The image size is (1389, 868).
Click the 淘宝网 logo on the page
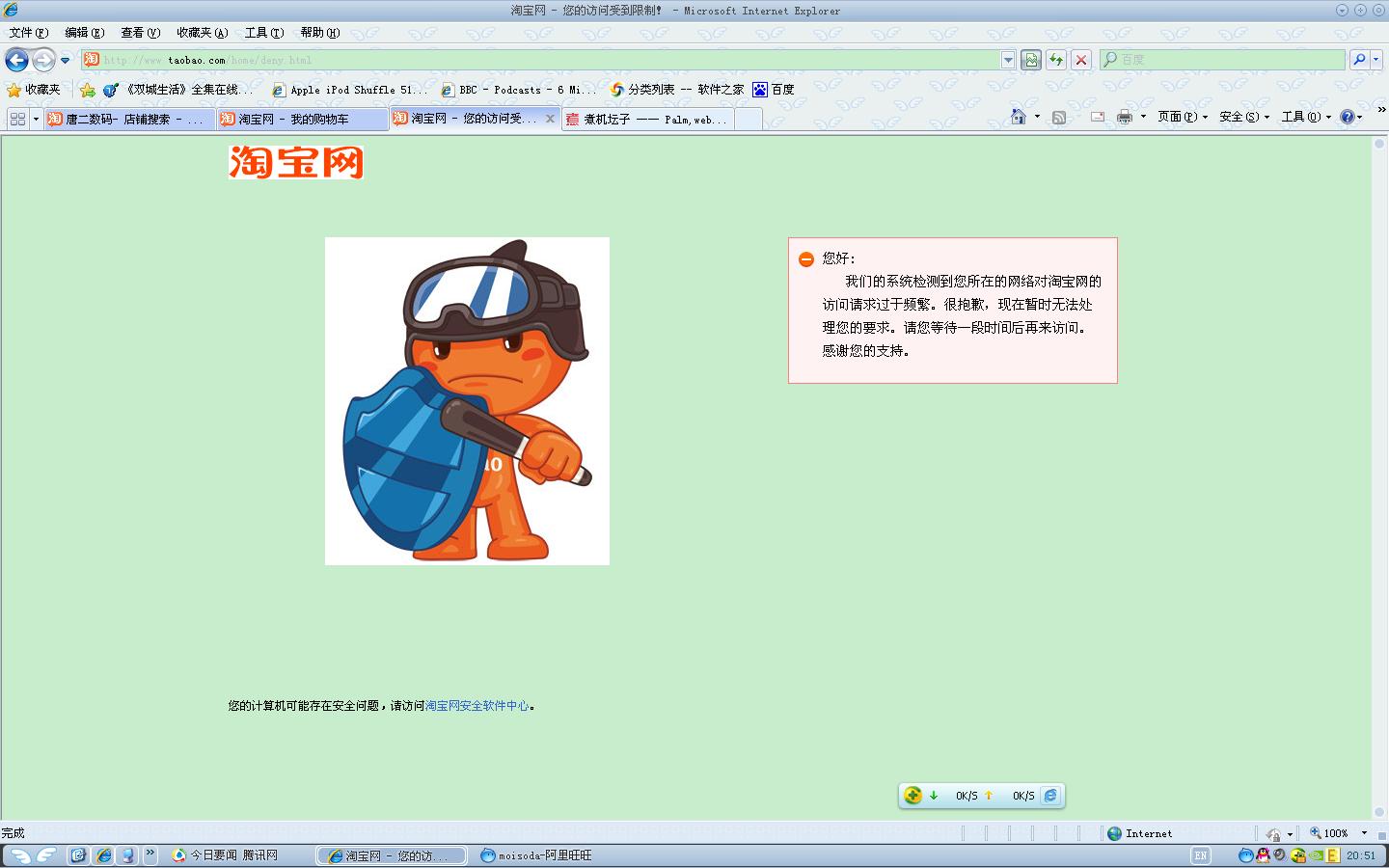[296, 162]
